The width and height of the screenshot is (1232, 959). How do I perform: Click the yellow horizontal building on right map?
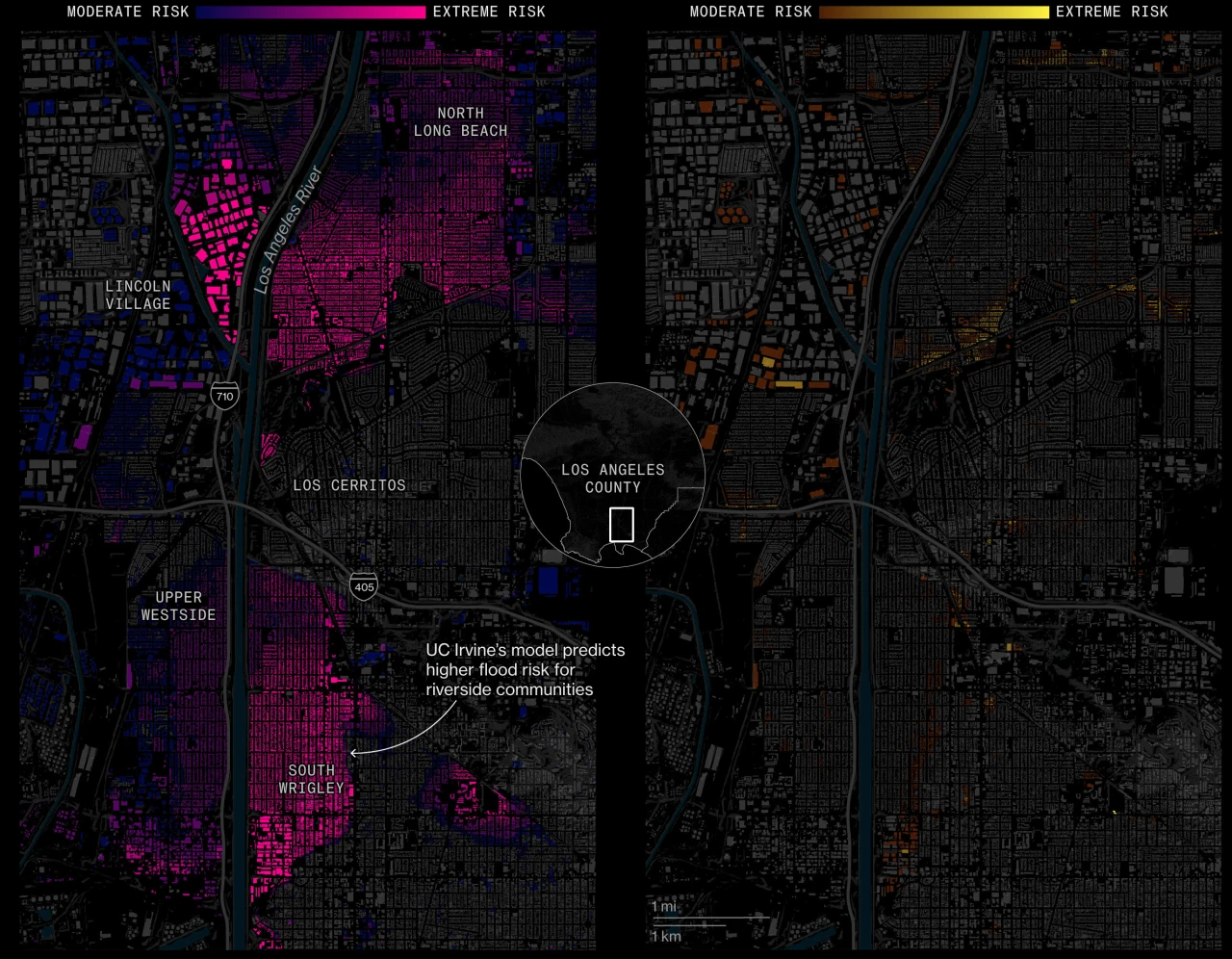pos(788,384)
